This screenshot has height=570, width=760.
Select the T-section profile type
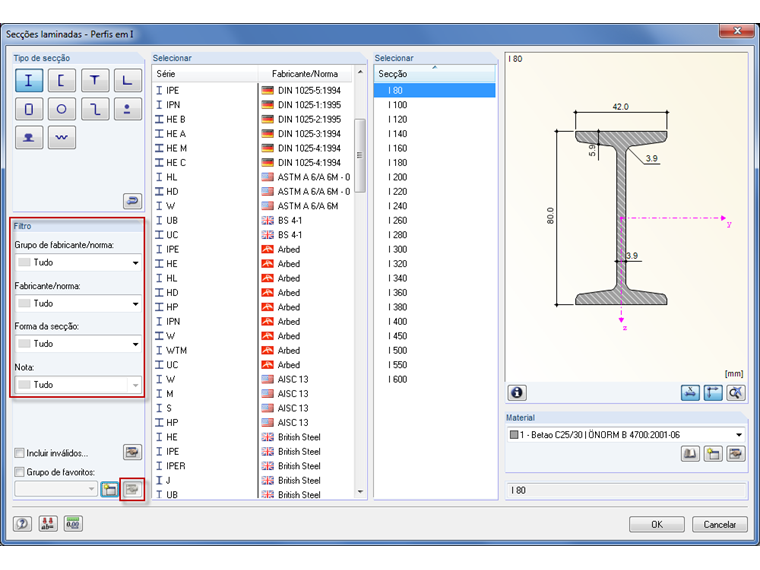(x=95, y=80)
